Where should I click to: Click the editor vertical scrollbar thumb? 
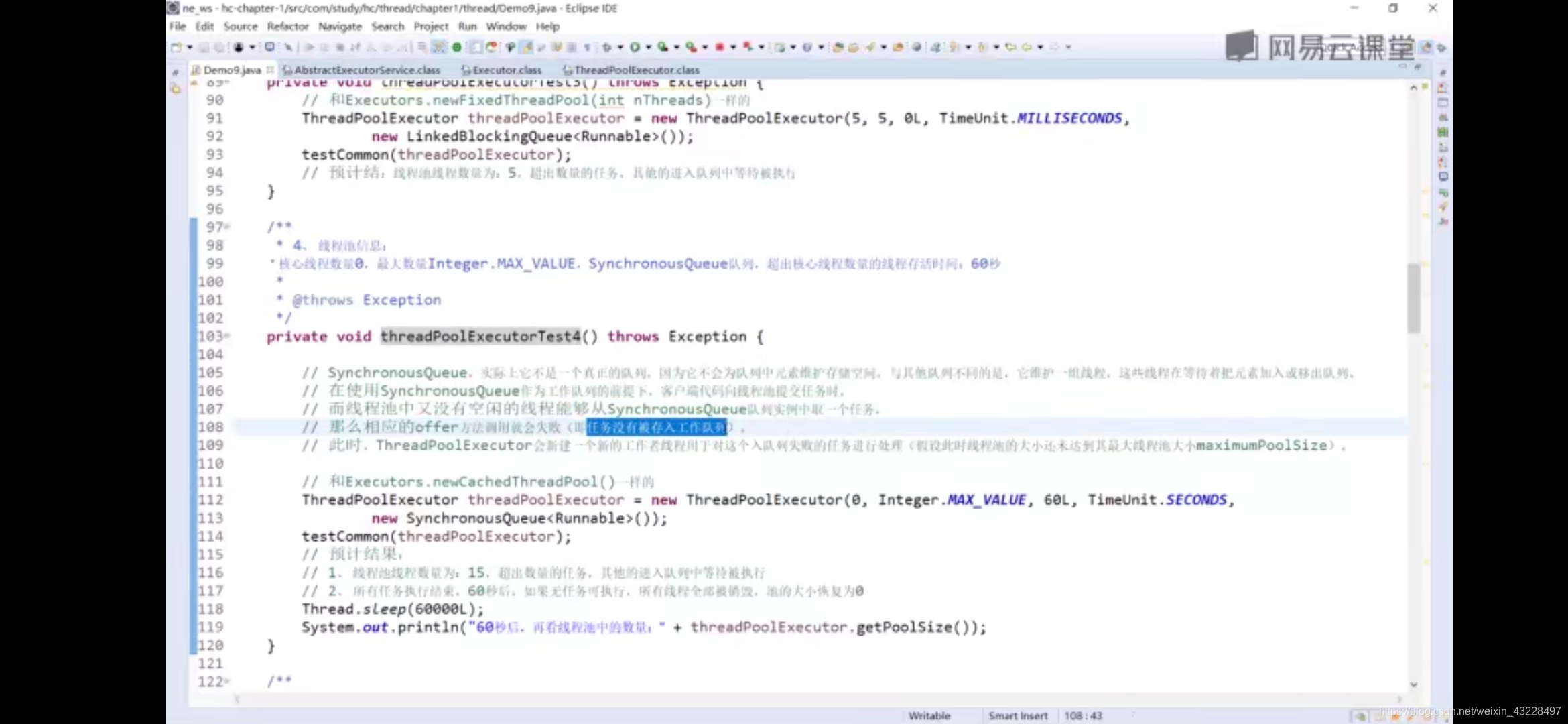[1413, 298]
